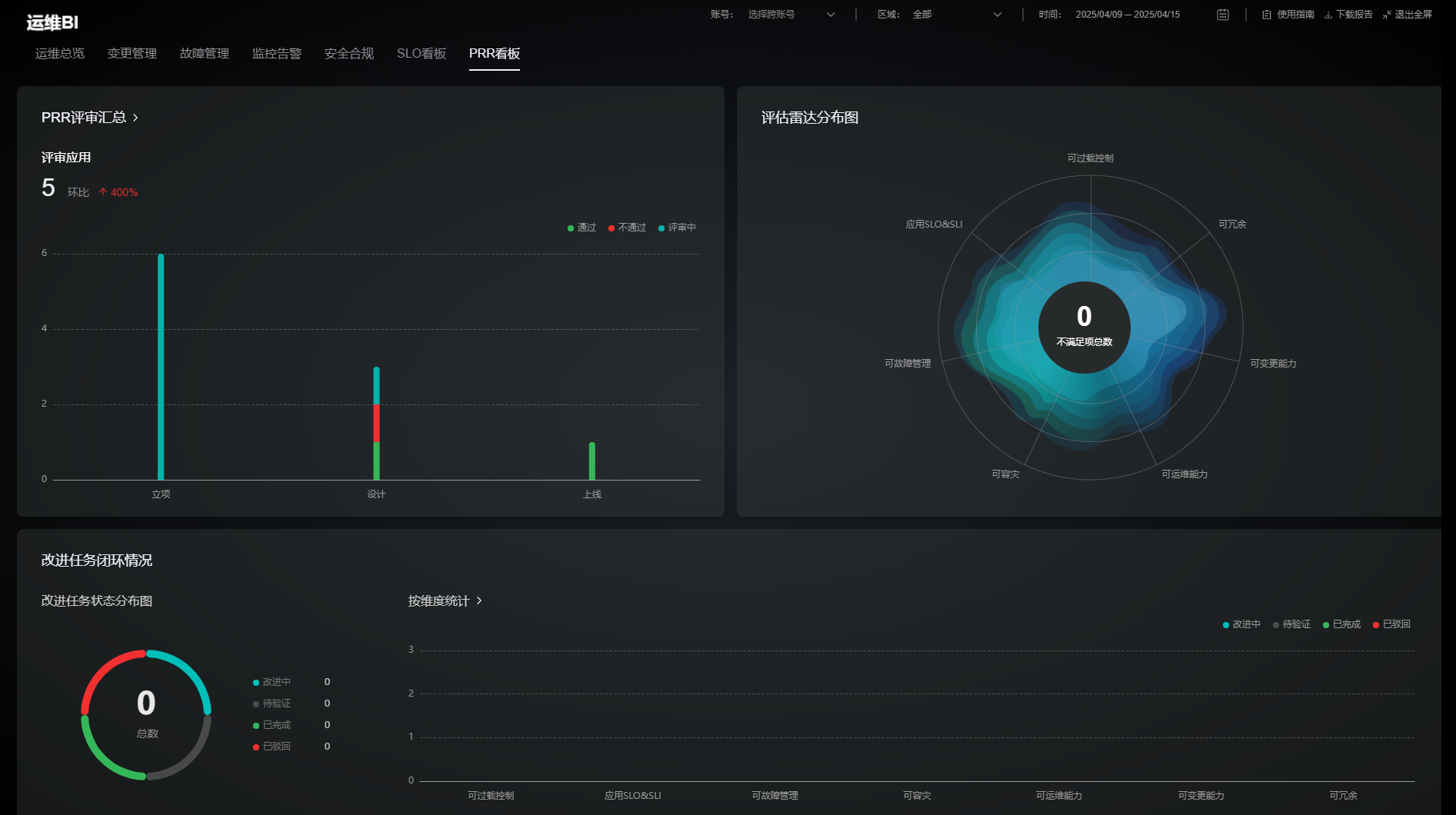This screenshot has width=1456, height=815.
Task: Open the date range picker field
Action: [x=1127, y=15]
